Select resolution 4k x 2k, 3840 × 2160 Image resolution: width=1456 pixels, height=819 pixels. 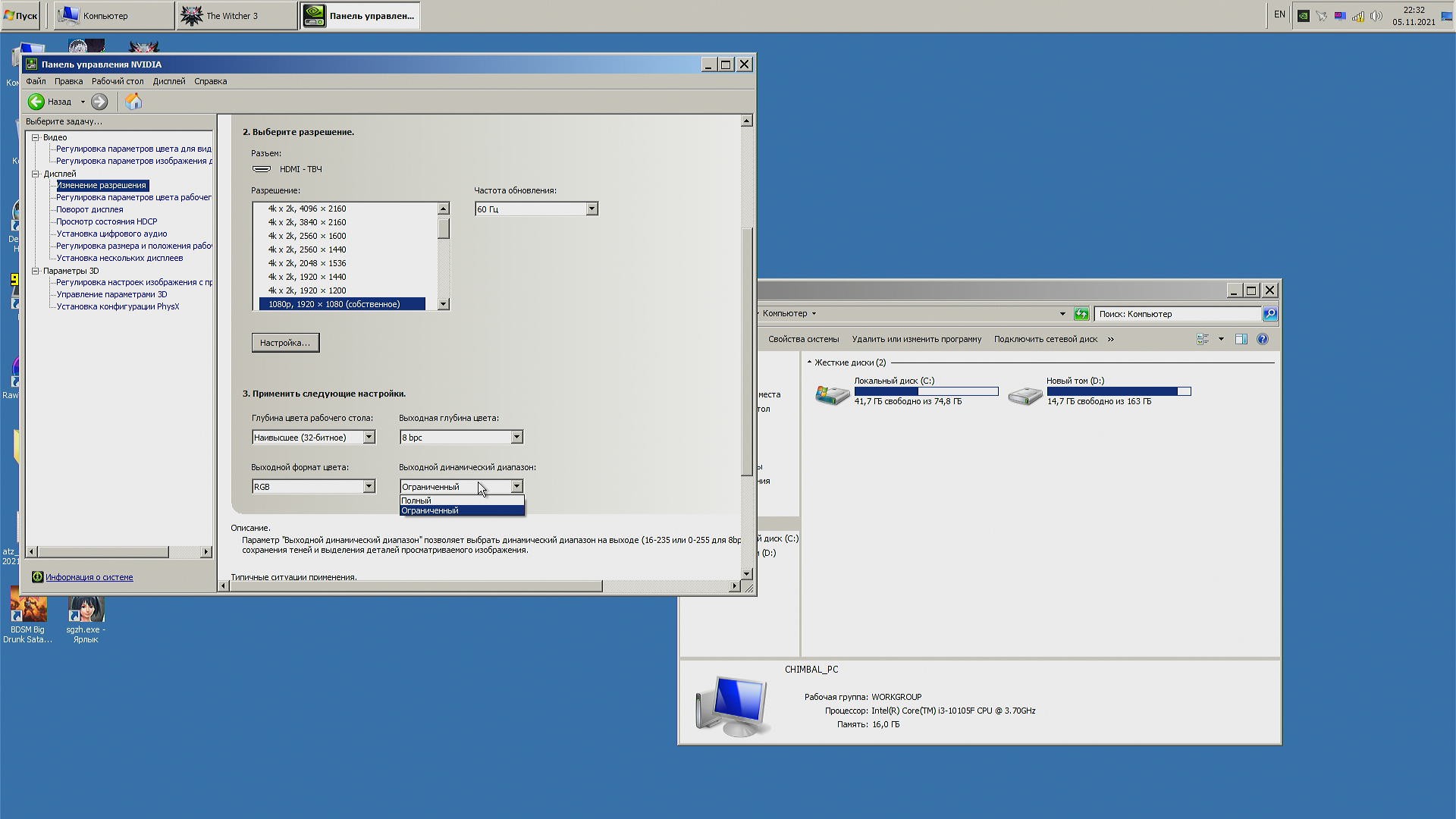coord(307,222)
